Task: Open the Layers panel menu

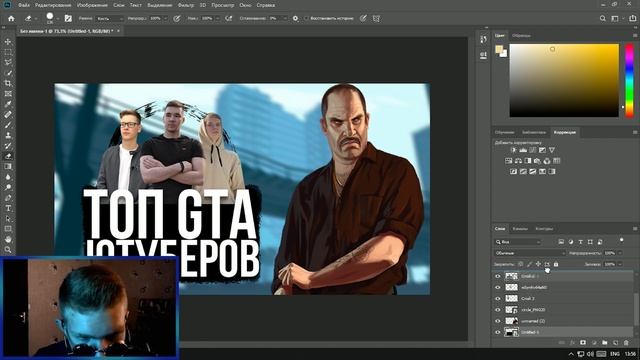Action: click(635, 229)
